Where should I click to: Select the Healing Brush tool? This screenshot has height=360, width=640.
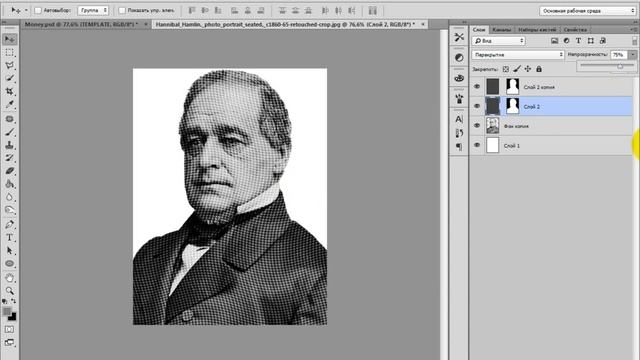pyautogui.click(x=10, y=119)
